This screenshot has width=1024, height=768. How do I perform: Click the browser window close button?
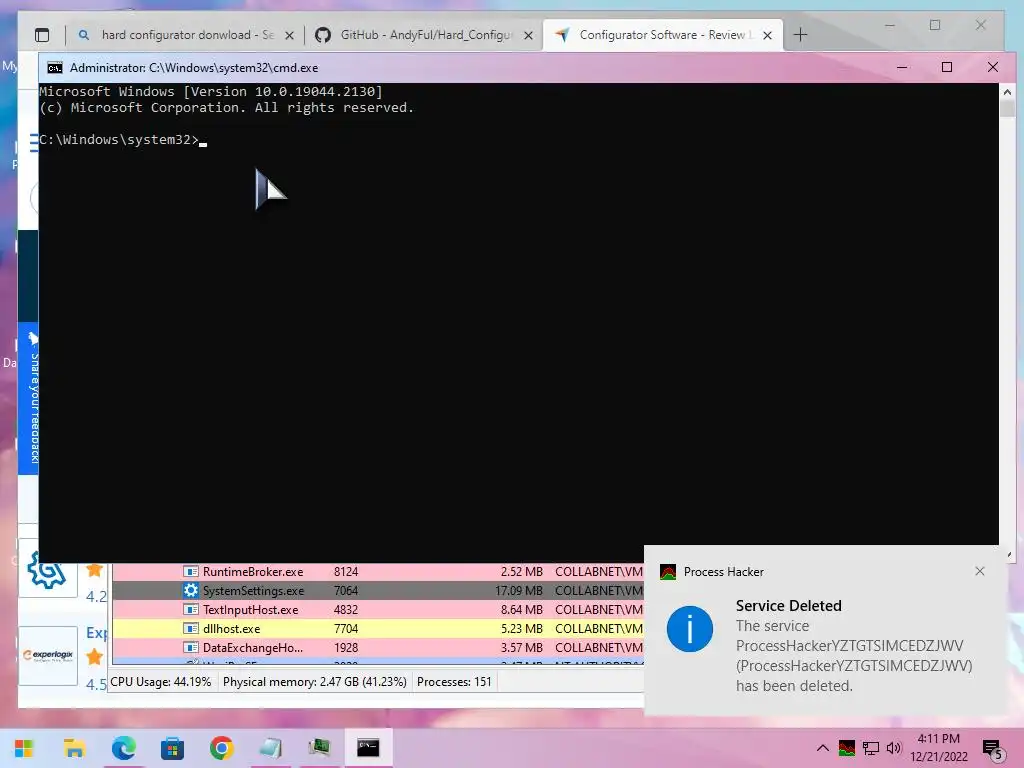[980, 25]
